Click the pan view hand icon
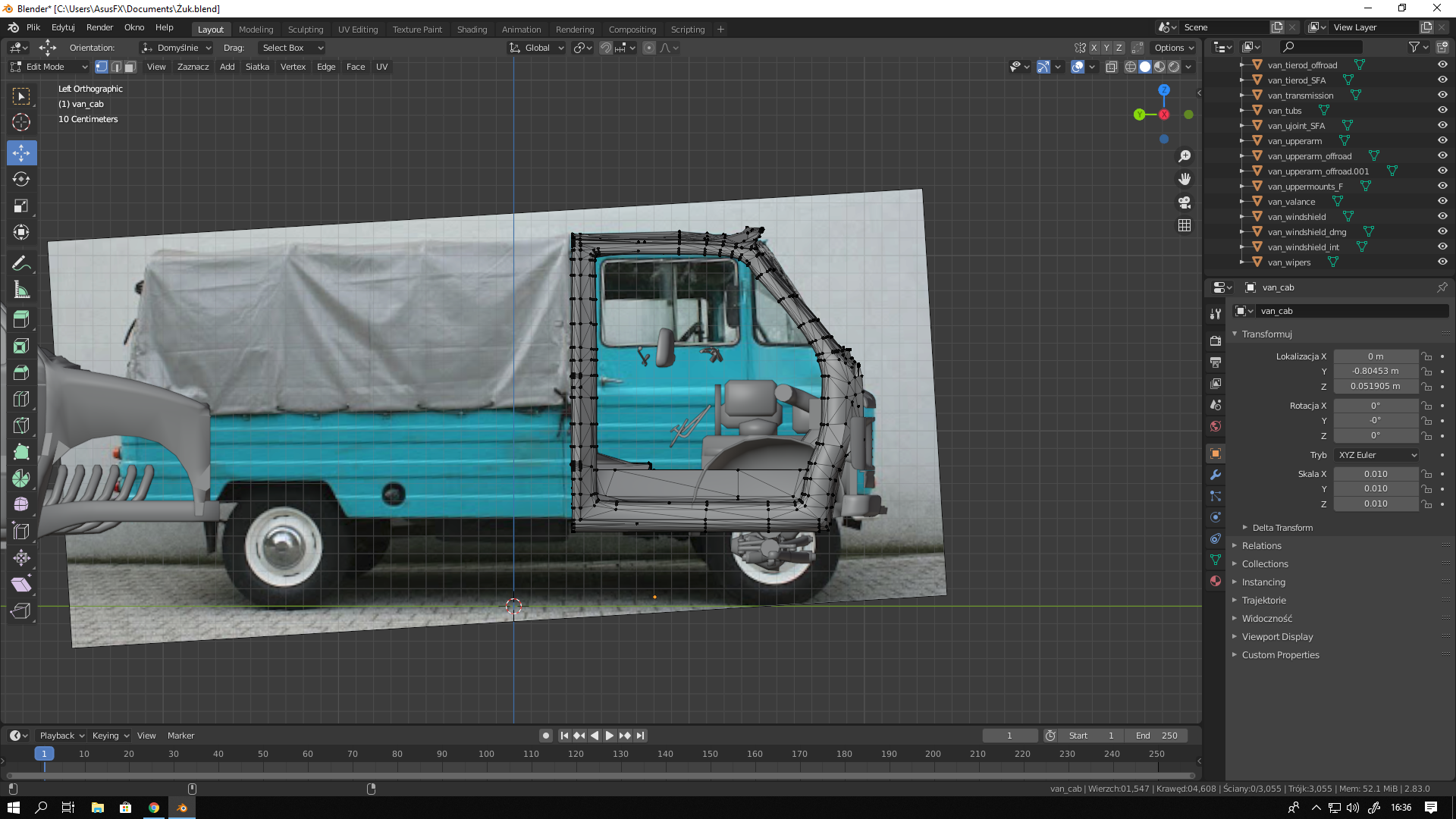The height and width of the screenshot is (819, 1456). tap(1185, 179)
